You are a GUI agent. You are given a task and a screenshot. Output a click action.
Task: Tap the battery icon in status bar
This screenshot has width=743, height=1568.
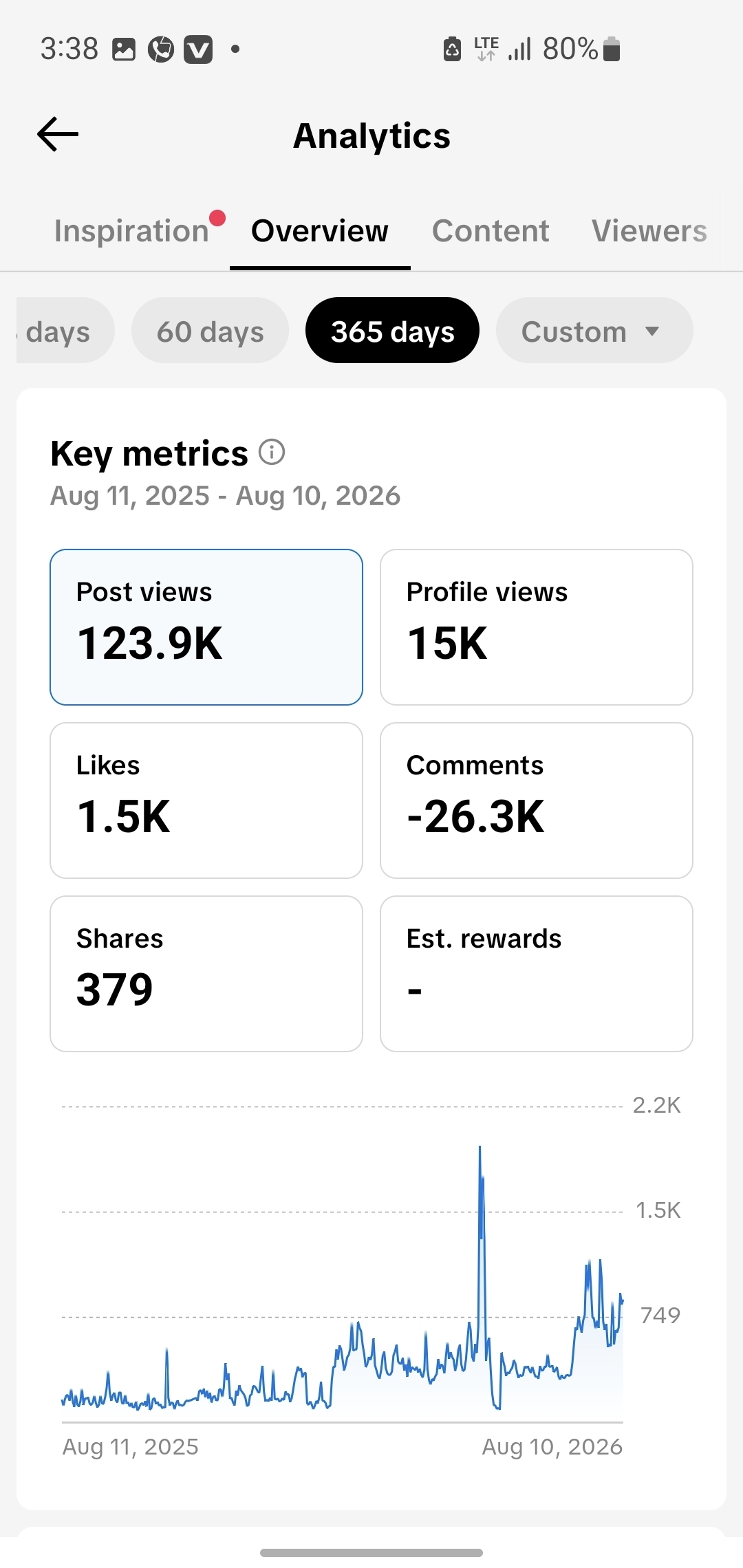pyautogui.click(x=611, y=50)
